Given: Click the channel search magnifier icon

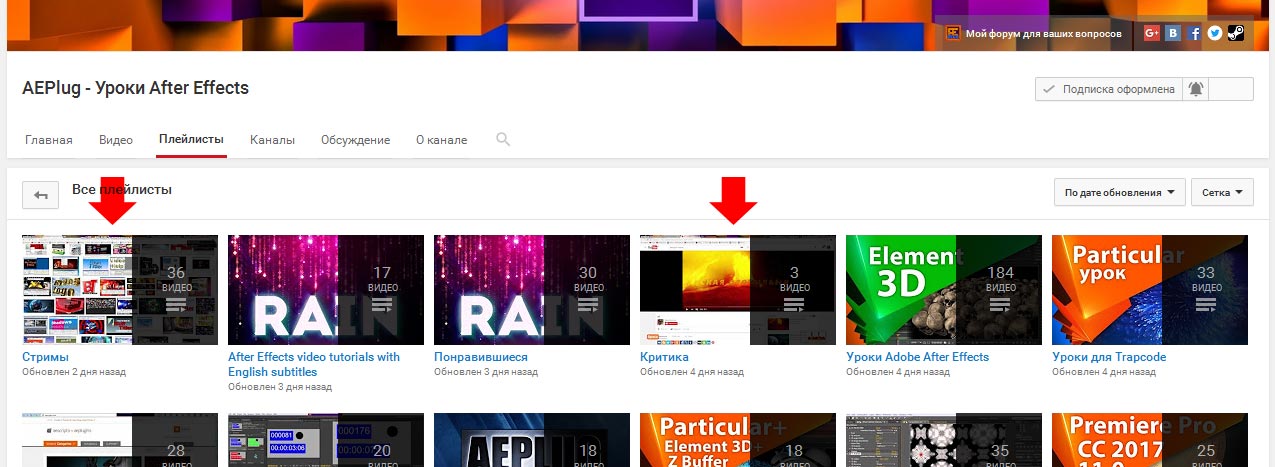Looking at the screenshot, I should click(503, 139).
